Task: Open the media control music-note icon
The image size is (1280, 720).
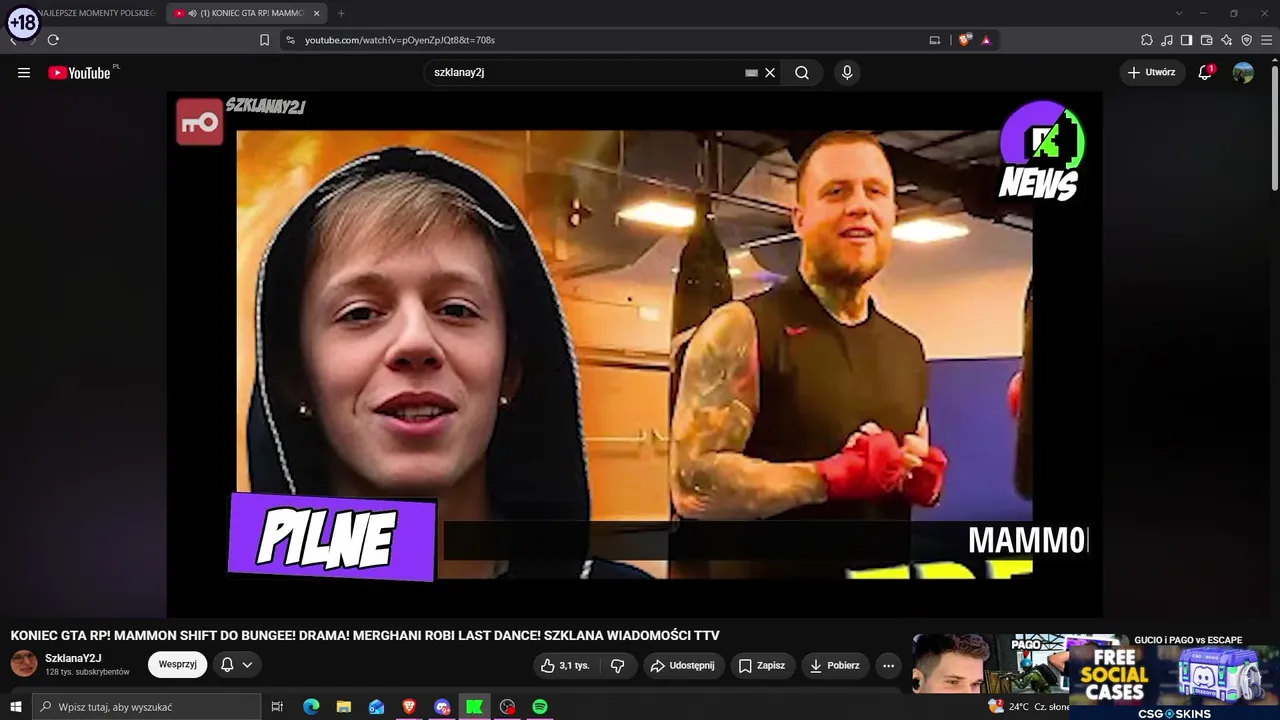Action: [x=1167, y=40]
